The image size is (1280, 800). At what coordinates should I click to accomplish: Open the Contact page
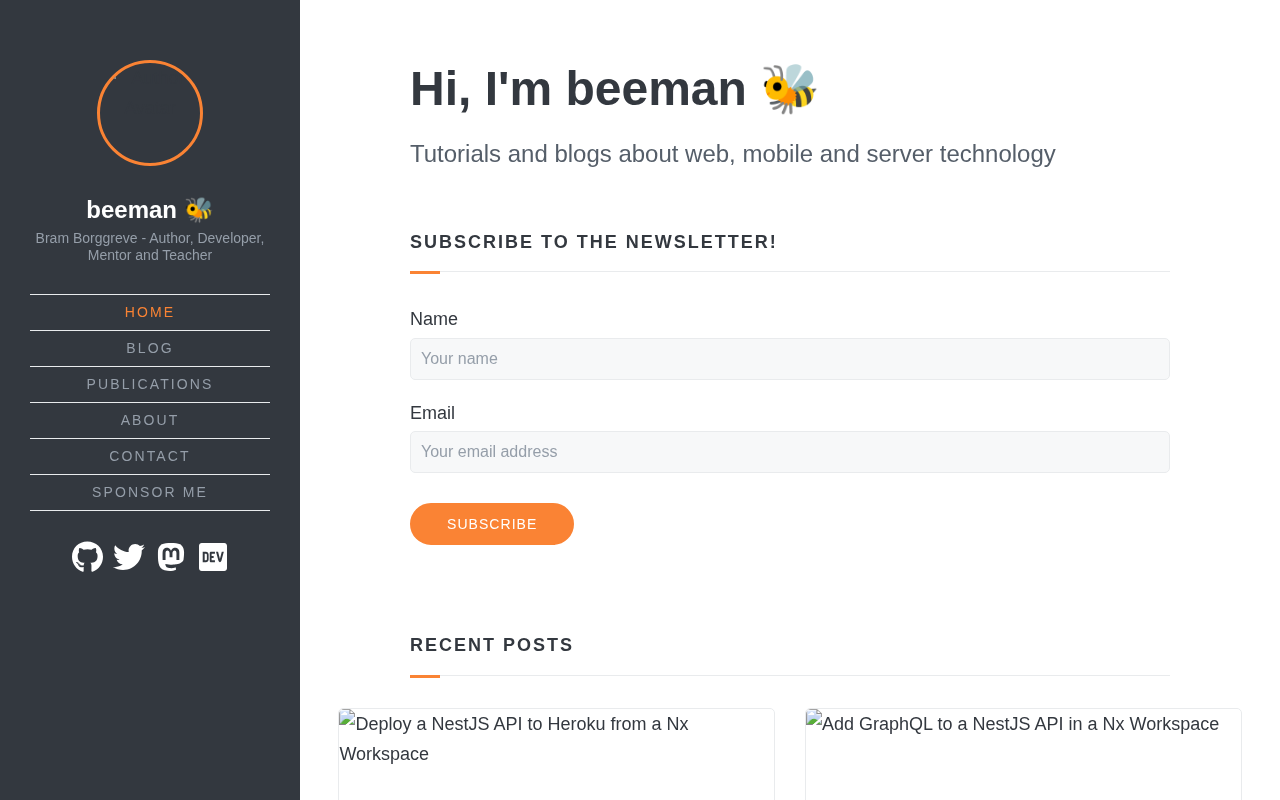tap(150, 456)
